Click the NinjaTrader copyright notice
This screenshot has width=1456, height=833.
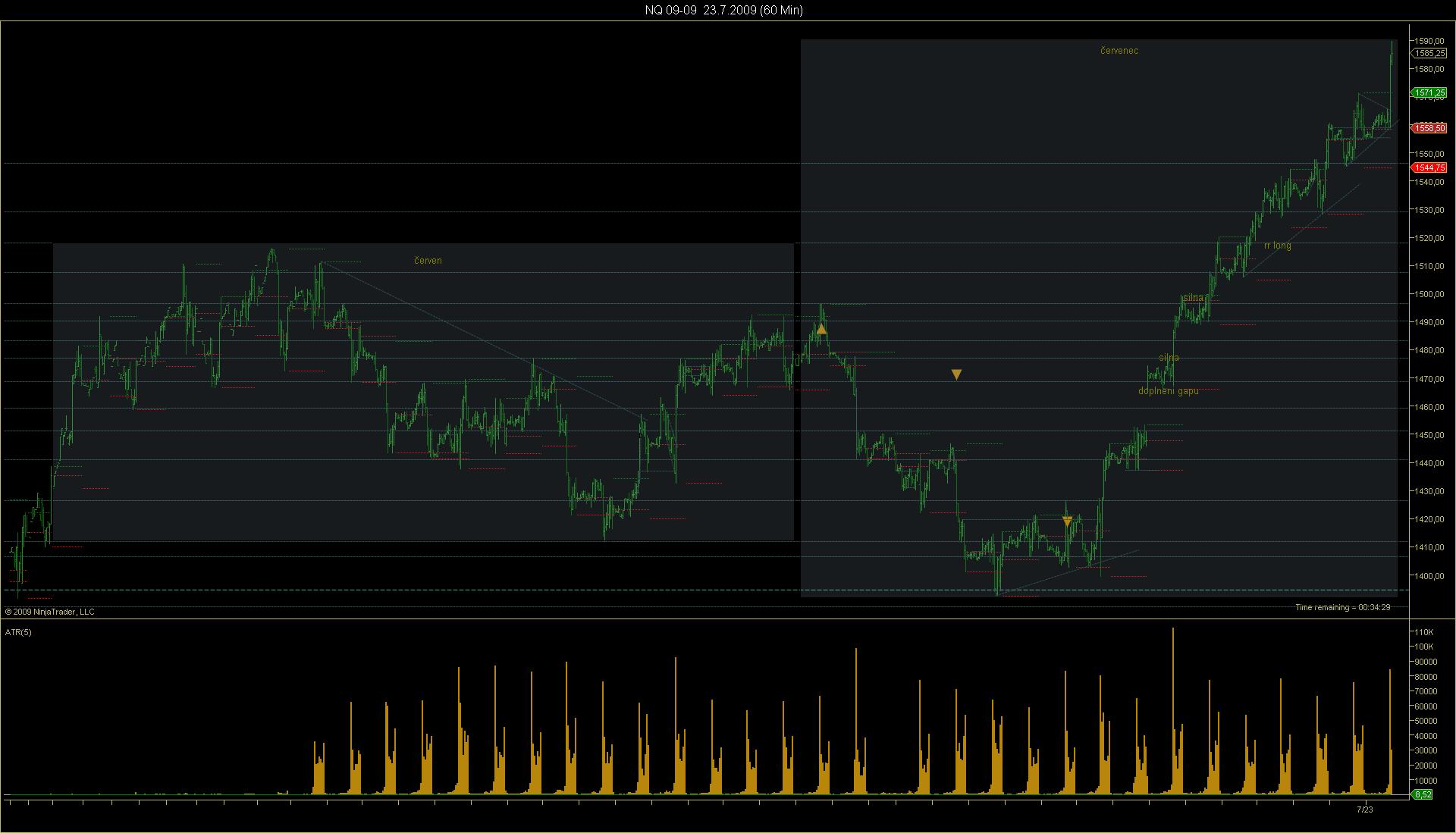coord(50,612)
